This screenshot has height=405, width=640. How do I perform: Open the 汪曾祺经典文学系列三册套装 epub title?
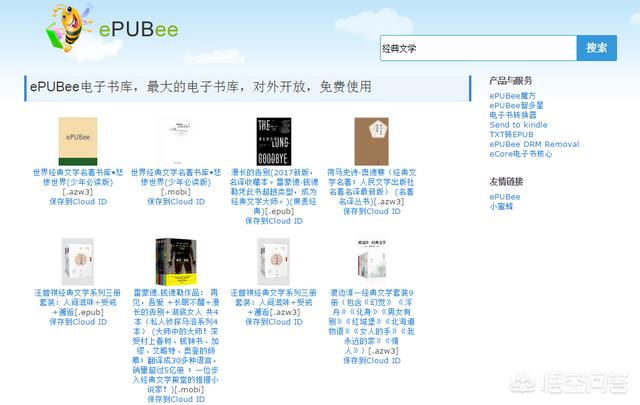click(x=78, y=303)
